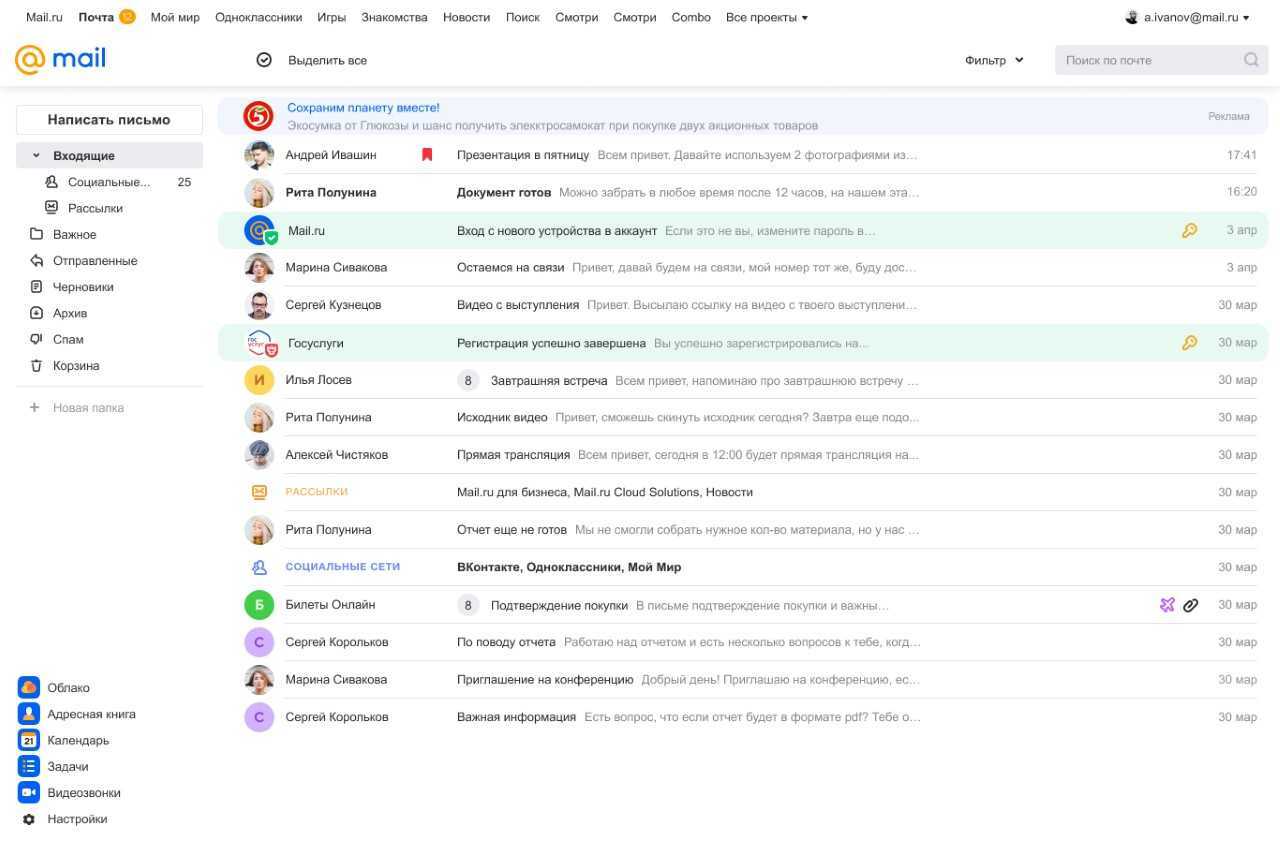This screenshot has height=843, width=1280.
Task: Open email Документ готов from Рита Полунина
Action: (744, 192)
